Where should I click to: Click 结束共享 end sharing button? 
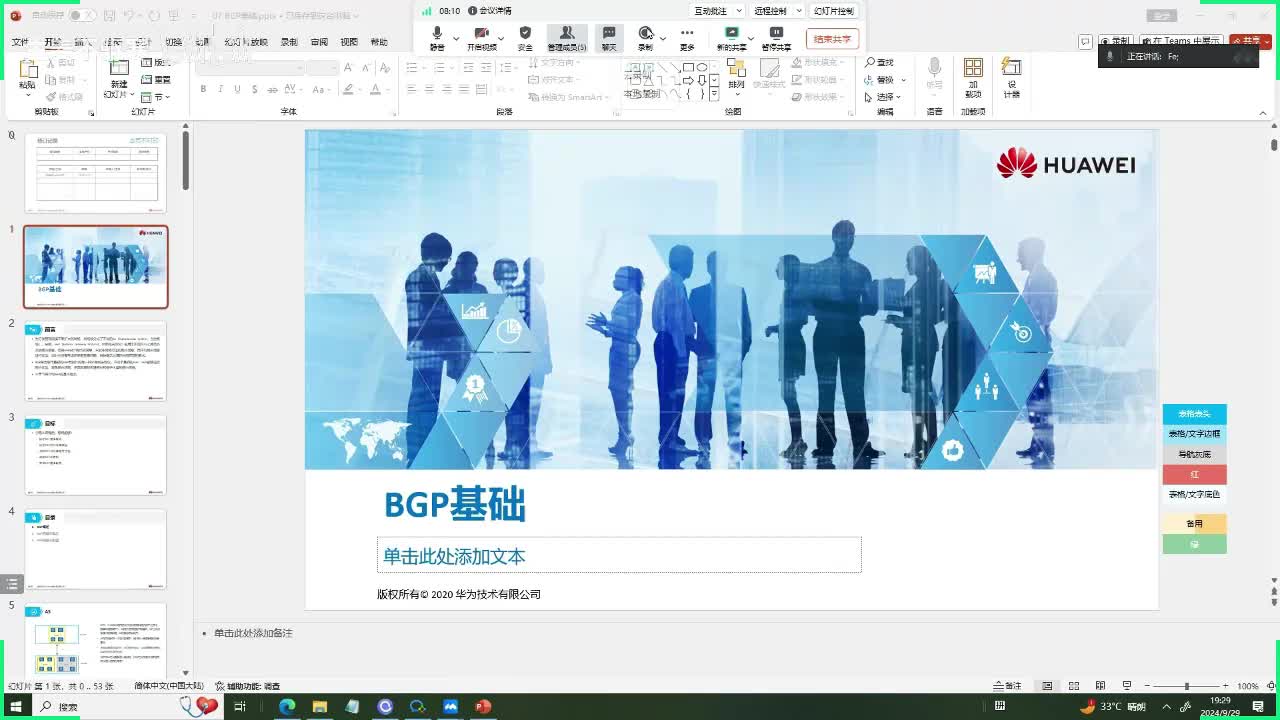[x=832, y=39]
